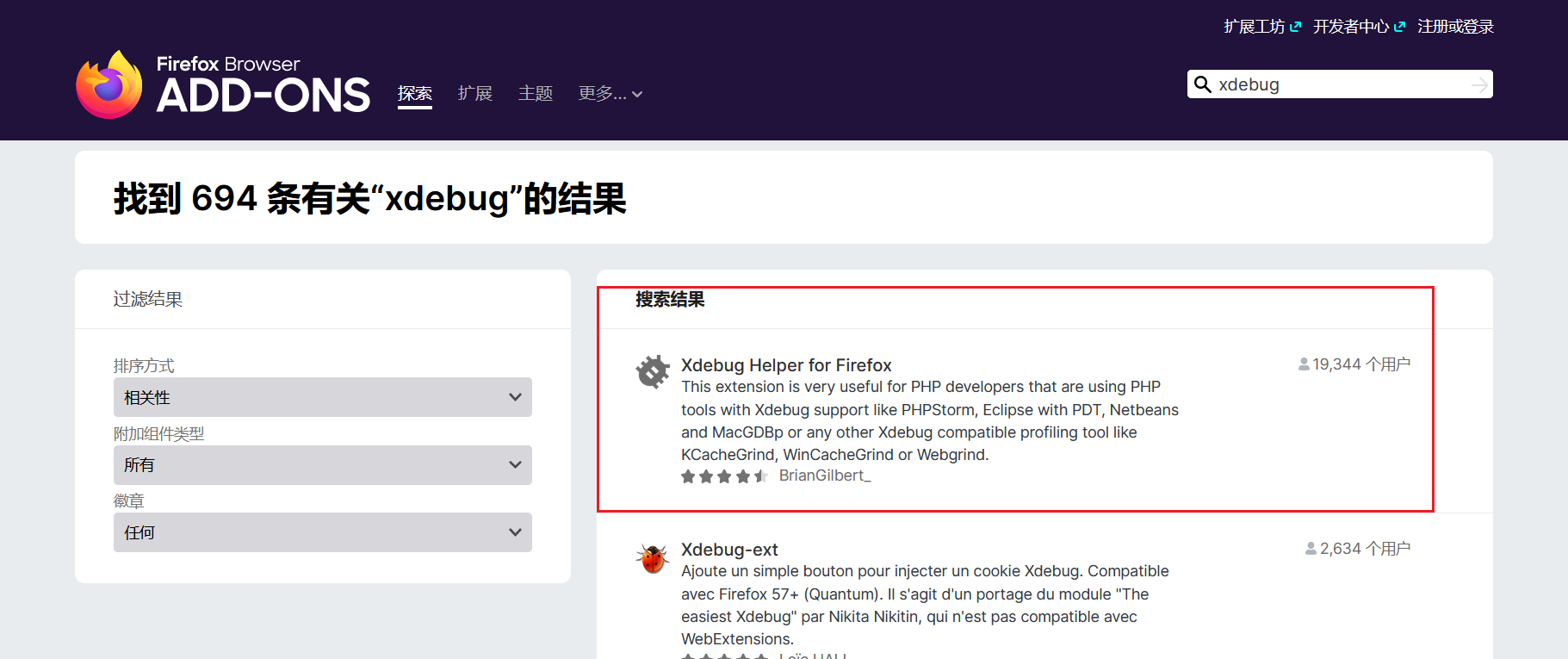Viewport: 1568px width, 659px height.
Task: Click the 排序方式 label
Action: [x=144, y=366]
